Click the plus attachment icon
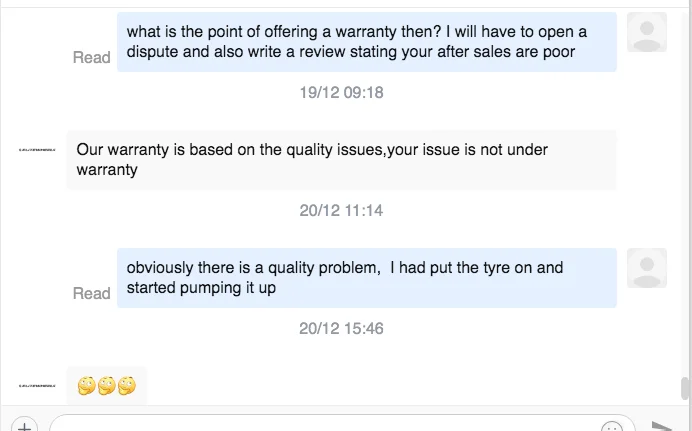 (x=24, y=424)
